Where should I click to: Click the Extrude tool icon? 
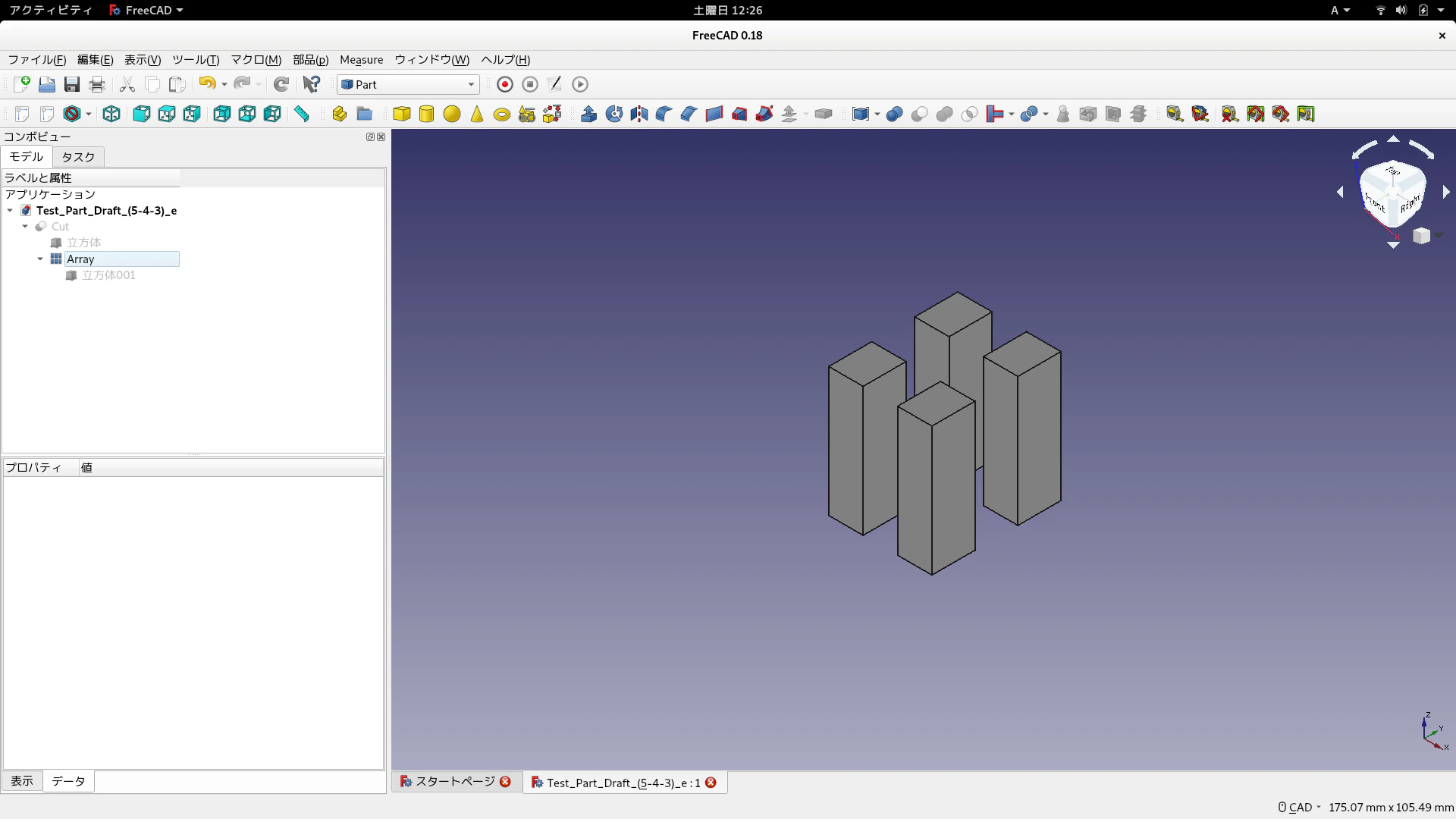pos(589,114)
